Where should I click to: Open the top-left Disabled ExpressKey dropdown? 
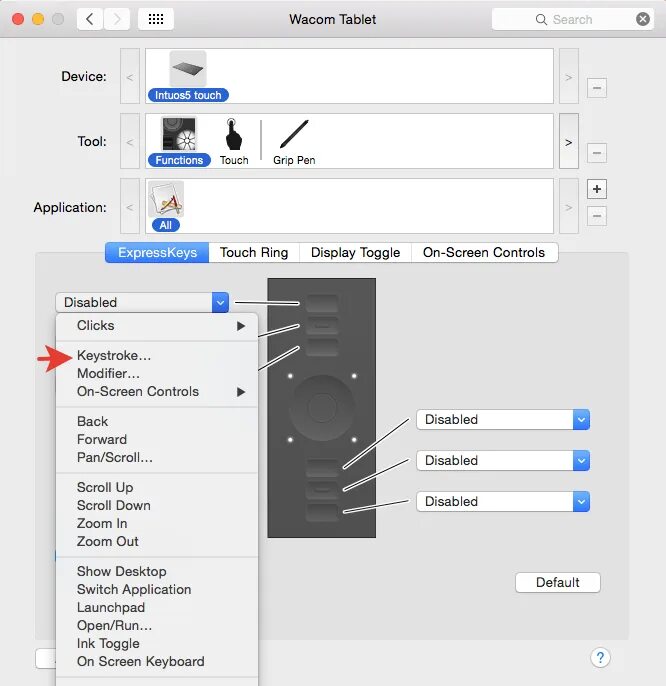click(142, 302)
